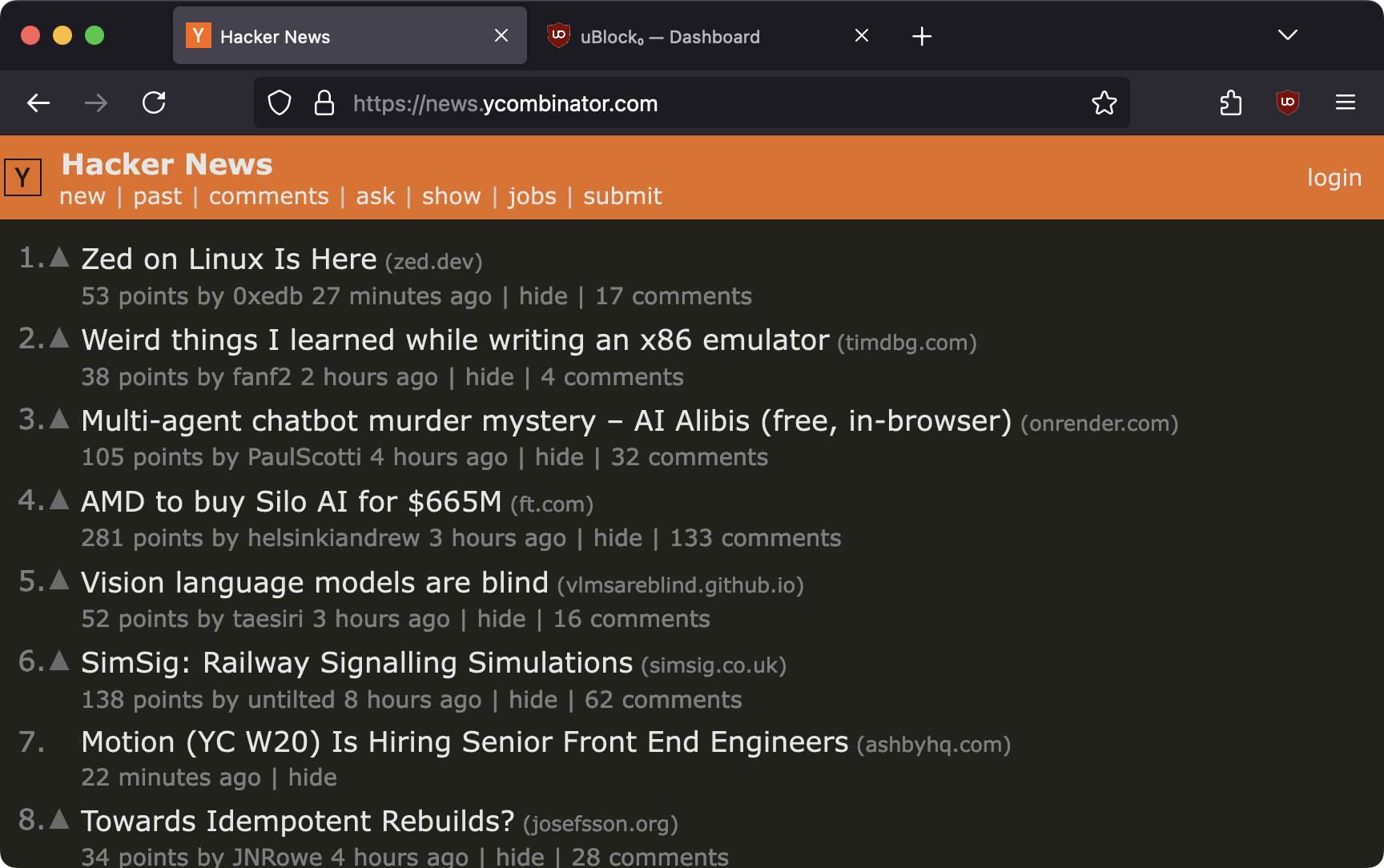
Task: Click the Hacker News Y logo
Action: [22, 177]
